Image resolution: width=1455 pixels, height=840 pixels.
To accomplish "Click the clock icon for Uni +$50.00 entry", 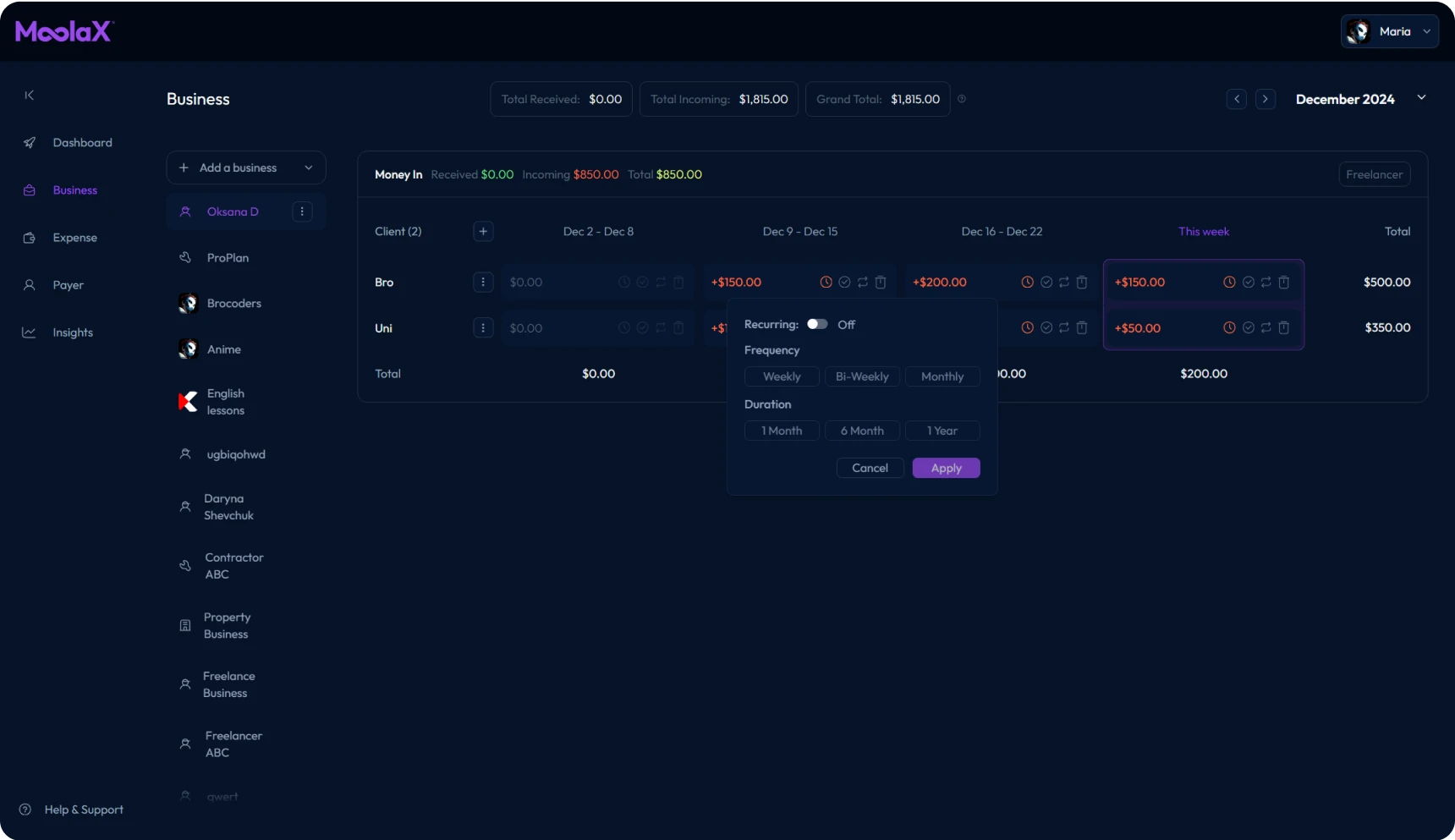I will click(x=1230, y=328).
